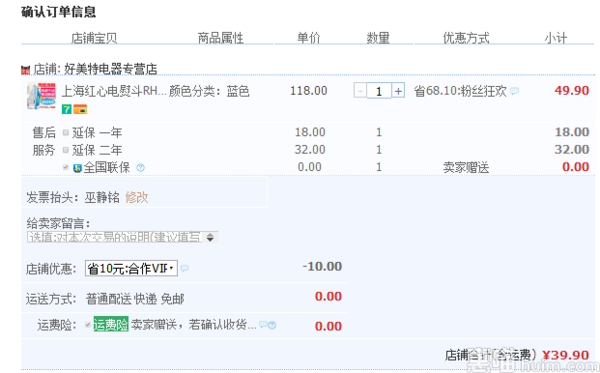Click the spinner arrows on seller message field
The width and height of the screenshot is (600, 373).
[x=210, y=237]
